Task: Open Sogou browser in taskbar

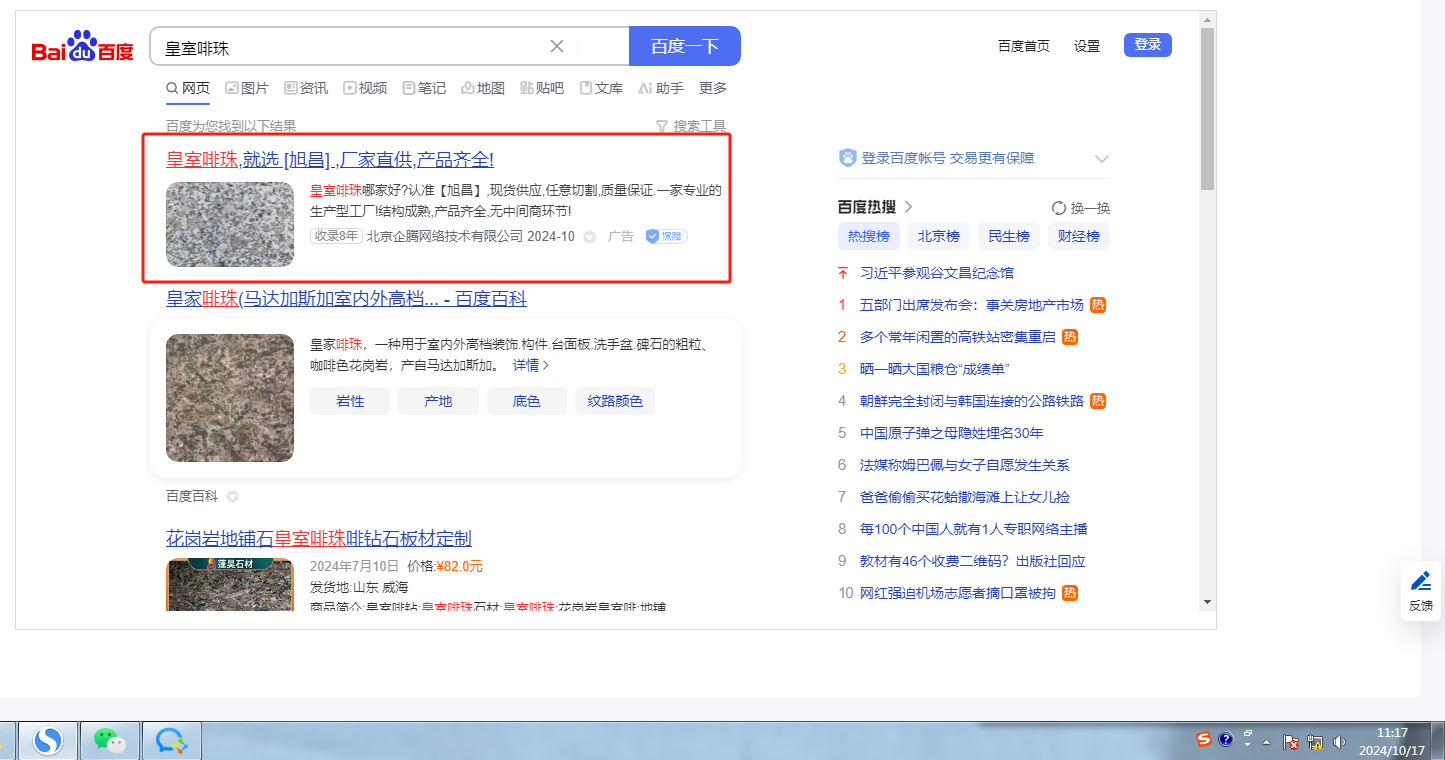Action: (47, 740)
